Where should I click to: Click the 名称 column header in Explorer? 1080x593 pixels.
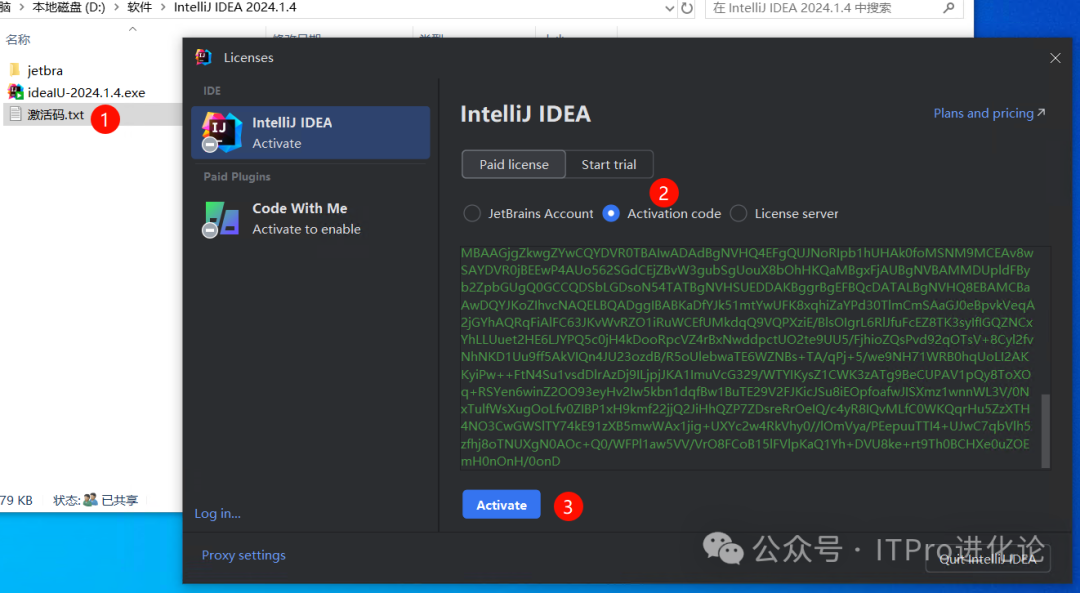tap(18, 40)
